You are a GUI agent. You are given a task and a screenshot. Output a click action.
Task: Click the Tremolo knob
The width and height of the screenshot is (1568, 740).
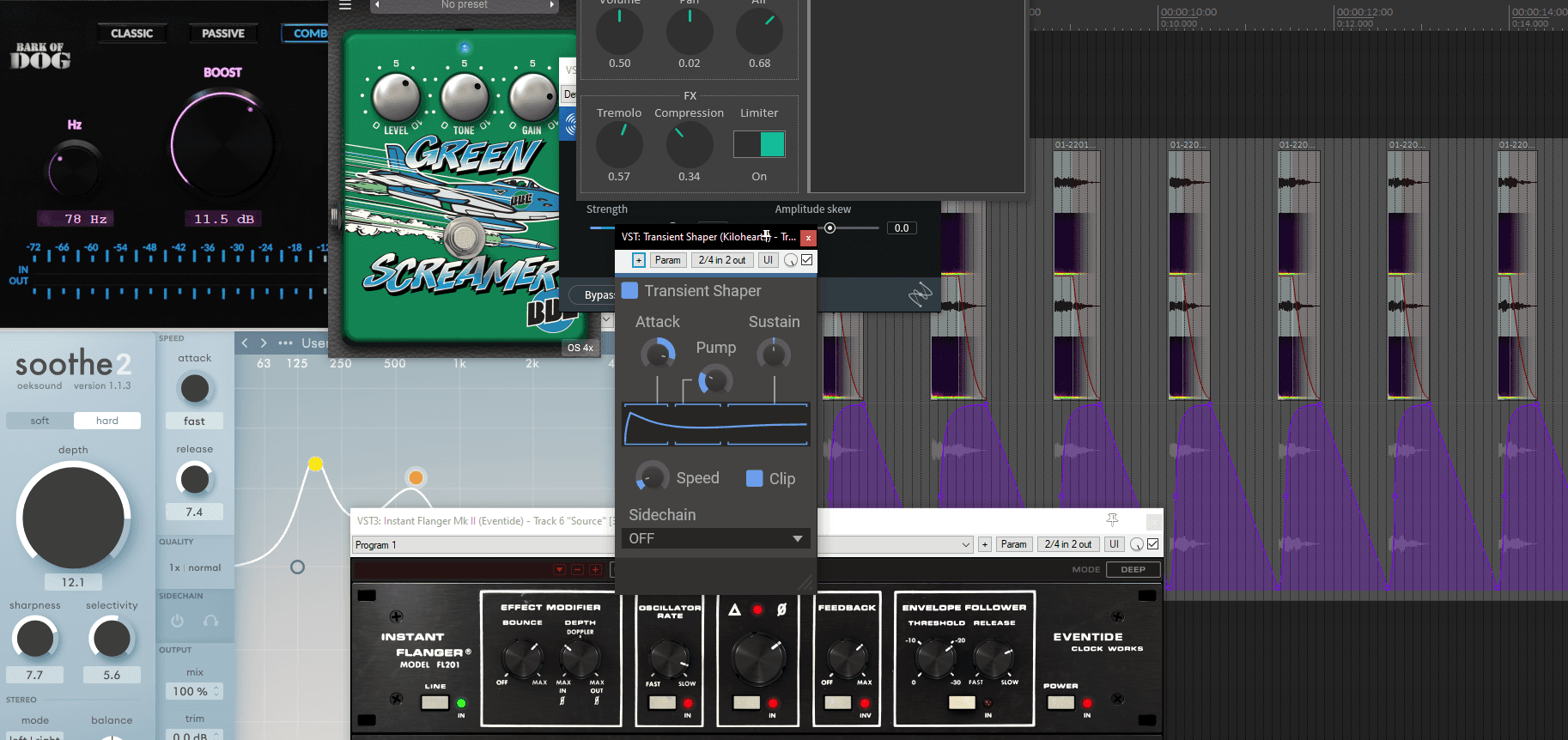(619, 144)
